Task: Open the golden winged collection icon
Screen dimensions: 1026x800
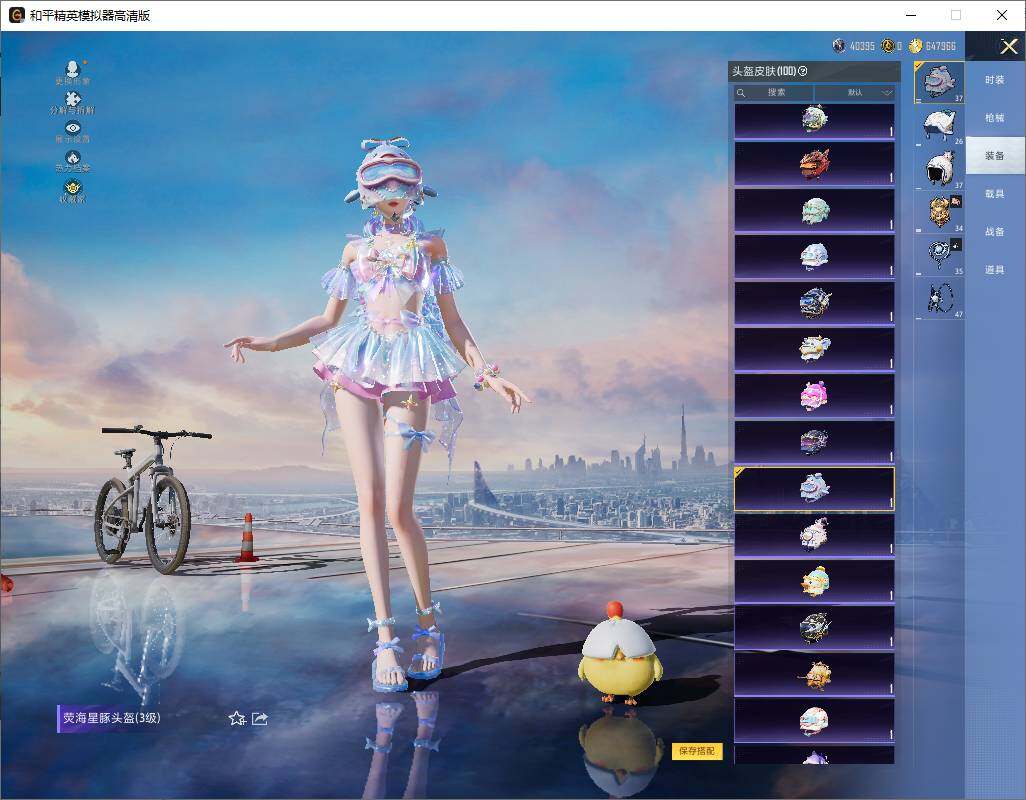Action: pos(73,187)
